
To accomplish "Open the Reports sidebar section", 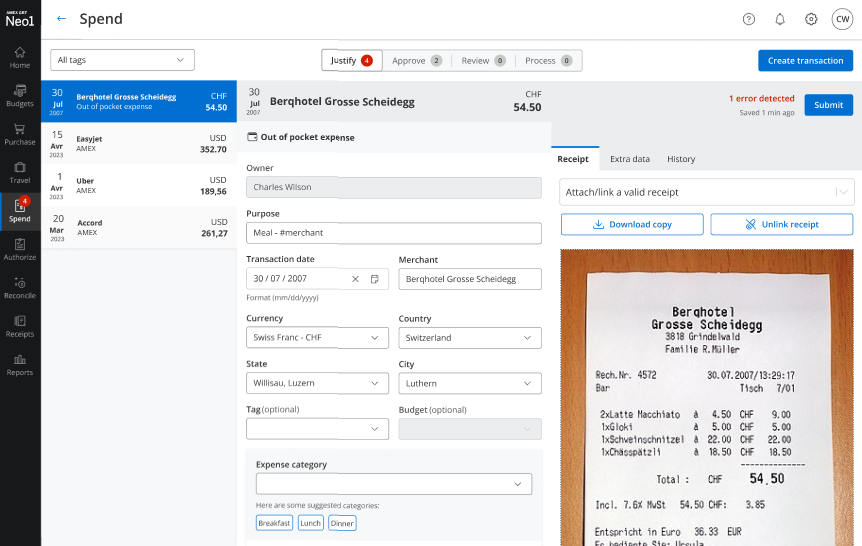I will [20, 365].
